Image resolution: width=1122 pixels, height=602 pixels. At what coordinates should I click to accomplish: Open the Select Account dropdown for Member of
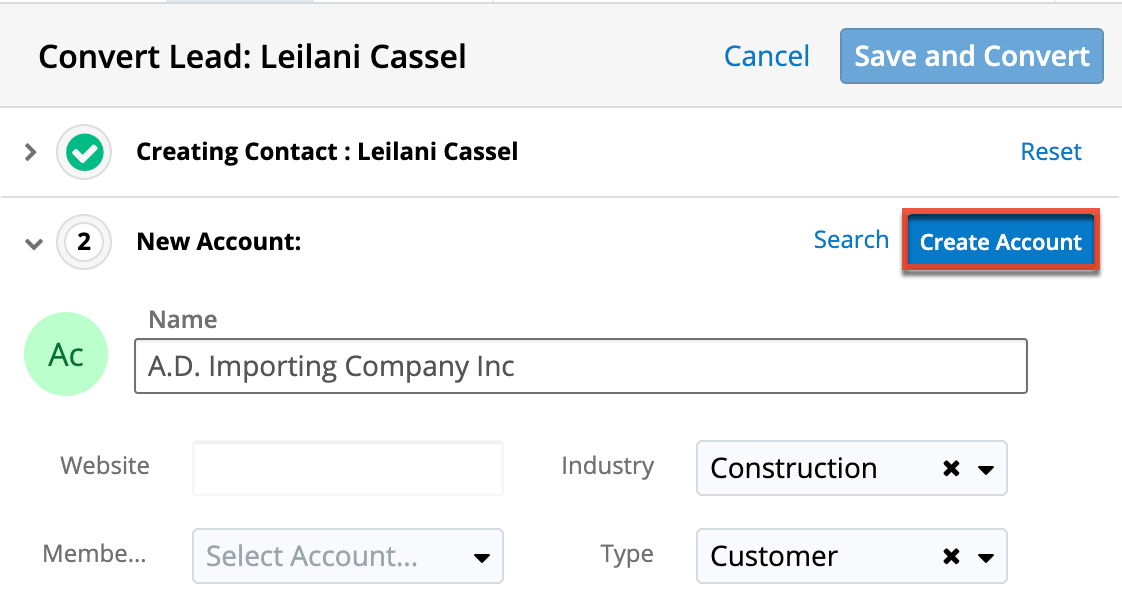click(x=330, y=556)
